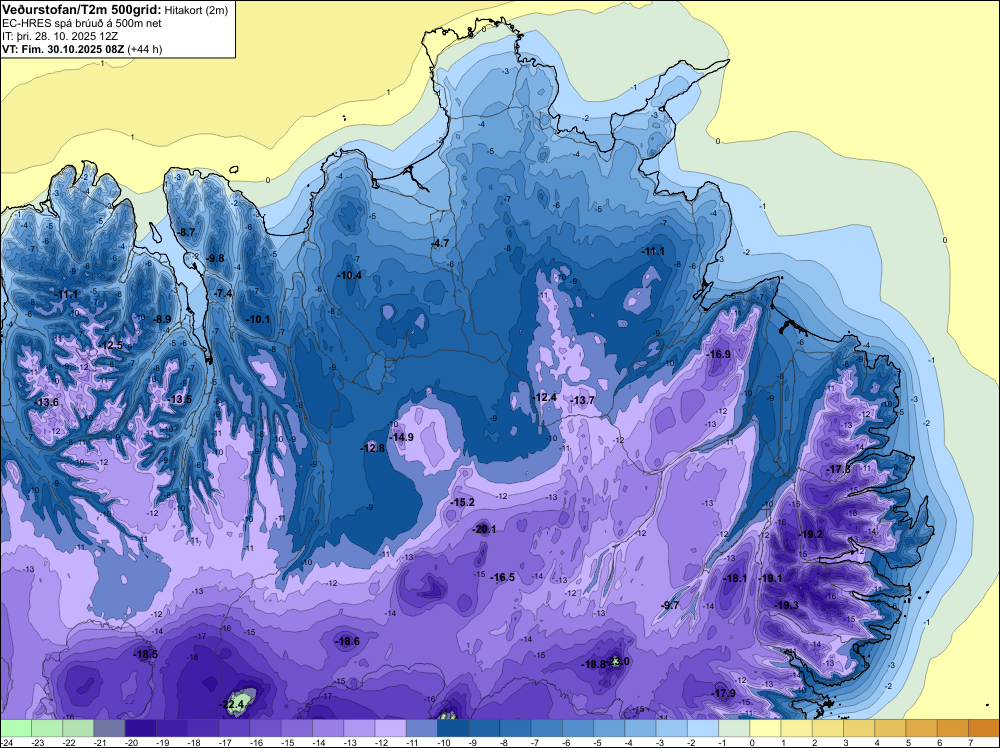Click the temperature value -13.6
The width and height of the screenshot is (1000, 748).
pyautogui.click(x=47, y=402)
